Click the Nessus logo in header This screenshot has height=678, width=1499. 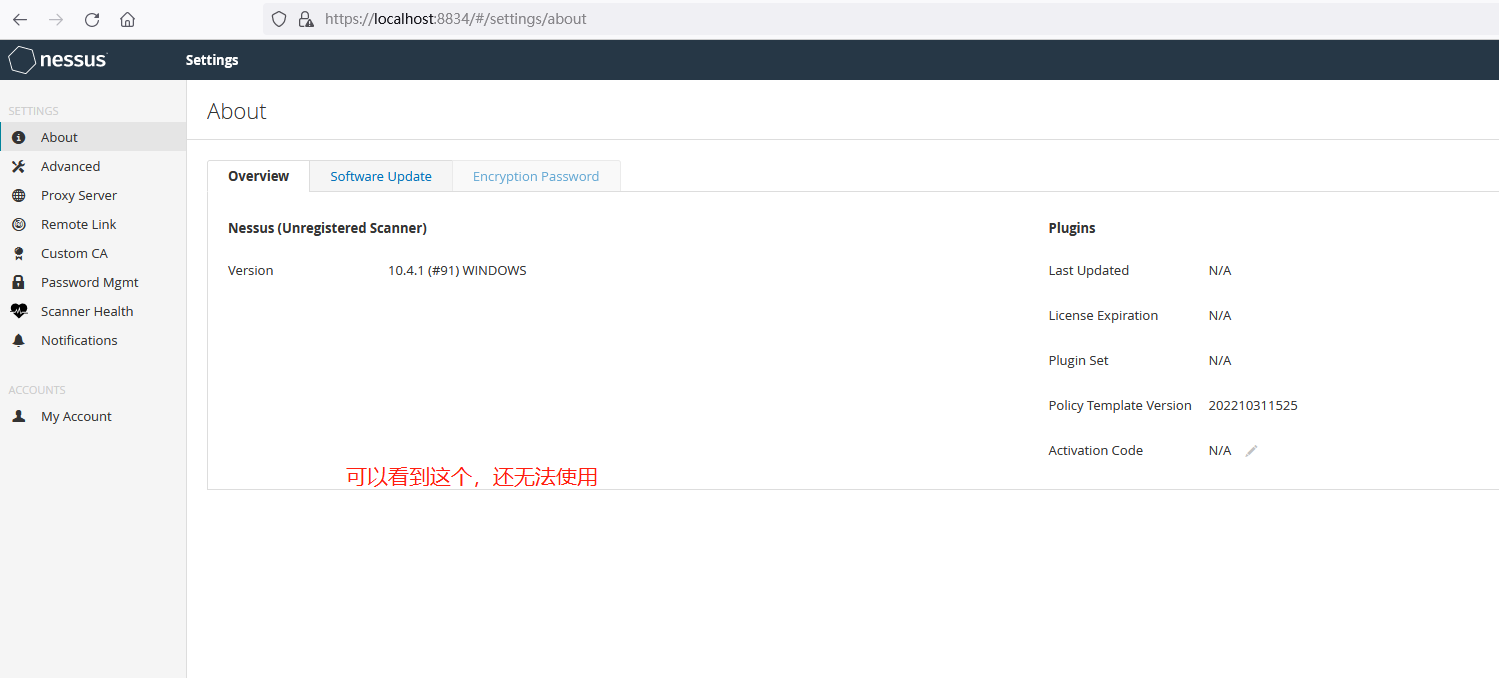58,60
